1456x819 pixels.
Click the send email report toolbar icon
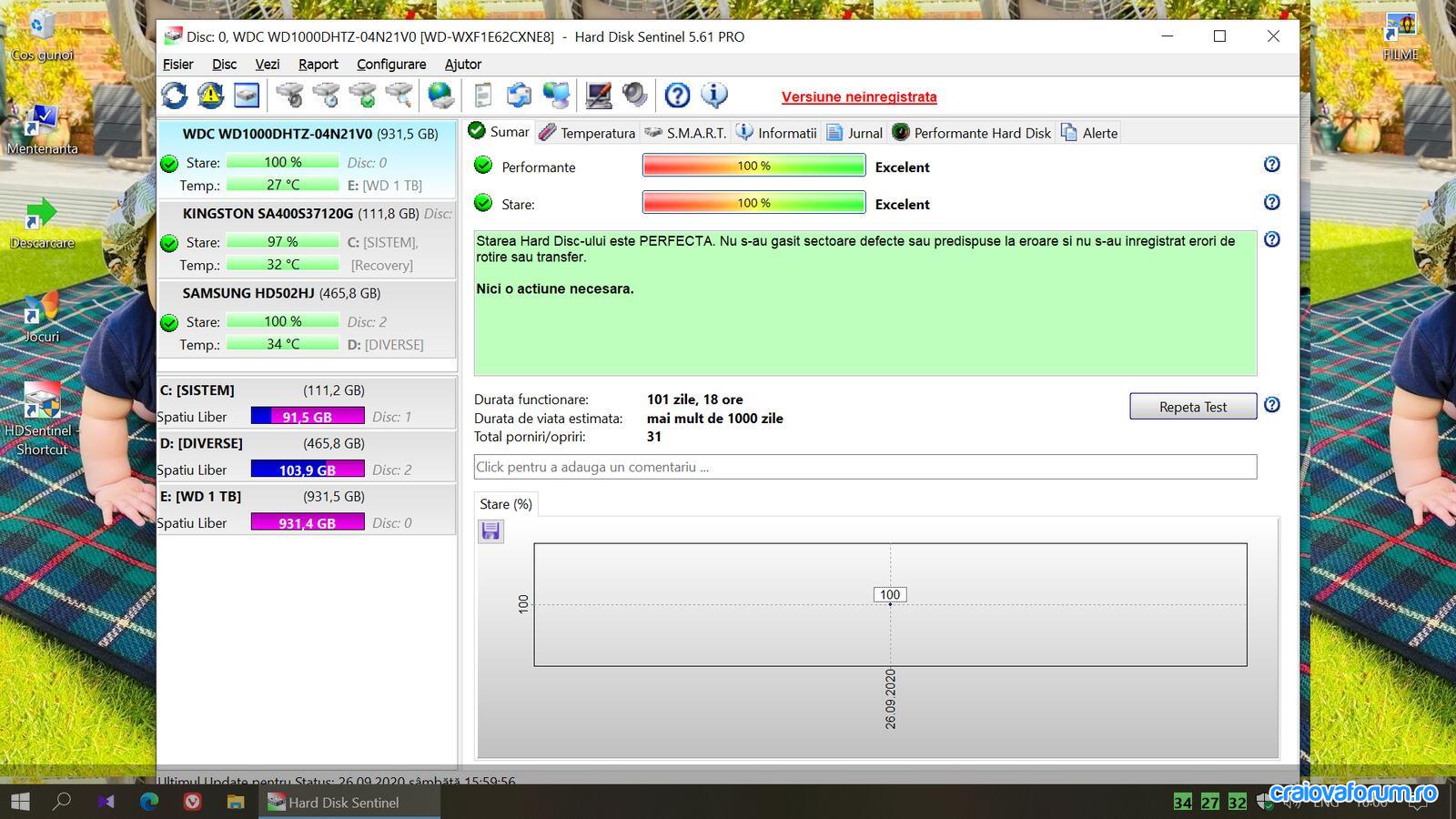point(519,96)
